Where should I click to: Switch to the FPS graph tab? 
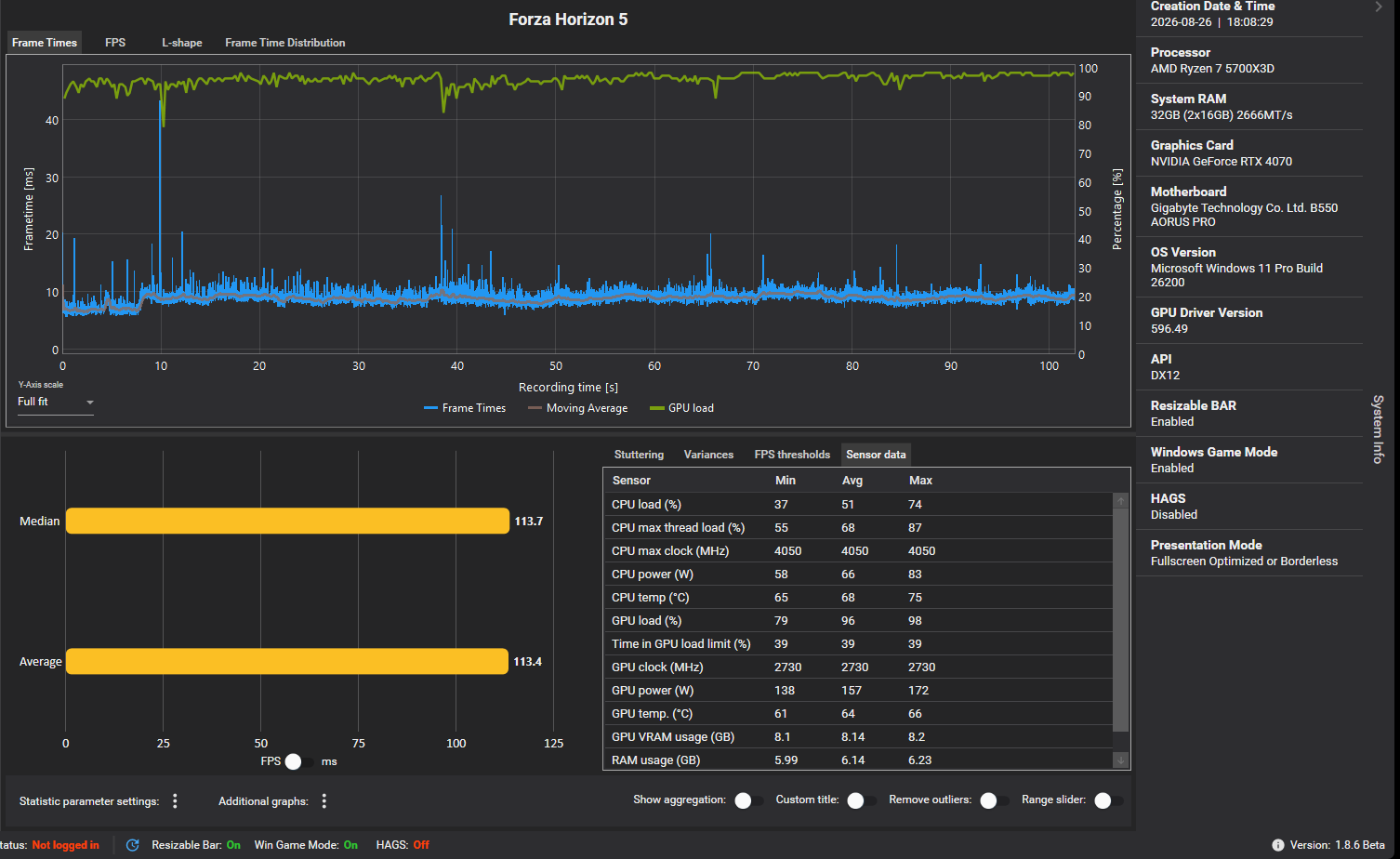[115, 43]
